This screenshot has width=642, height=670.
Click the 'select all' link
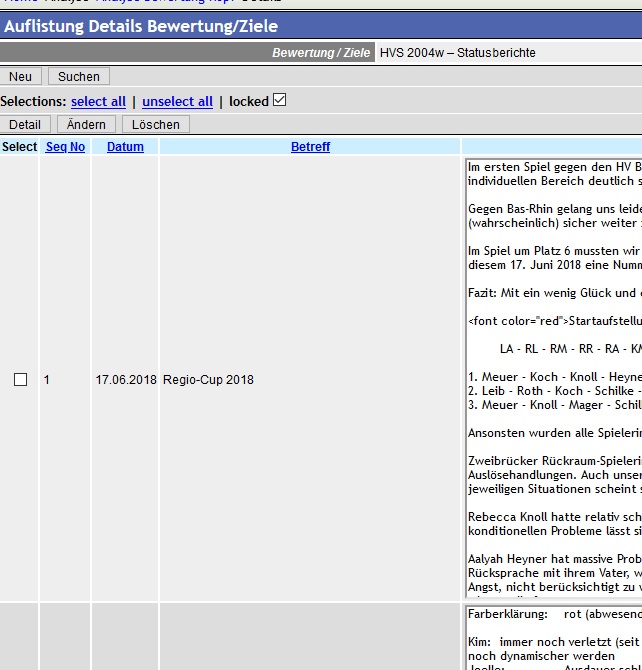pyautogui.click(x=98, y=102)
